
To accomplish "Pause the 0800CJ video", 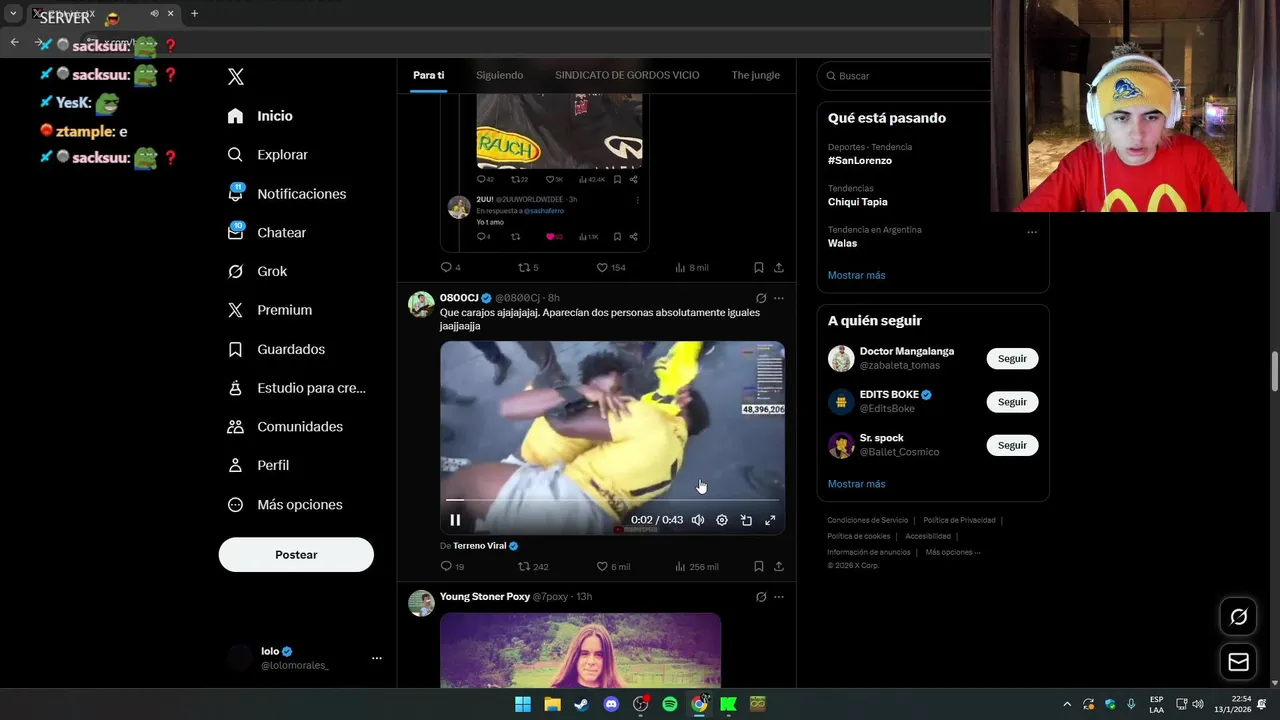I will (455, 520).
